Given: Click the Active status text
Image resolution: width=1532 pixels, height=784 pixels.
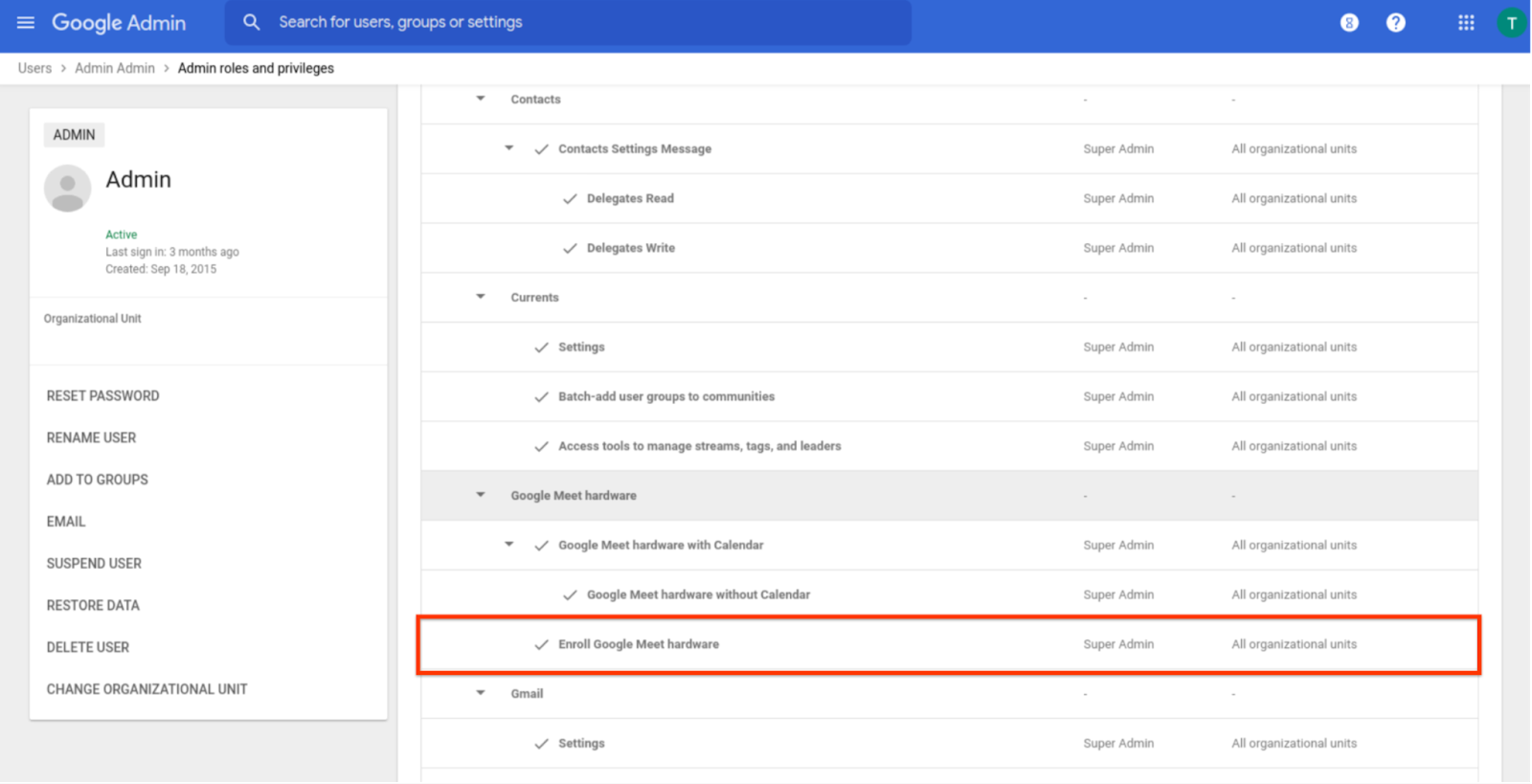Looking at the screenshot, I should (121, 235).
